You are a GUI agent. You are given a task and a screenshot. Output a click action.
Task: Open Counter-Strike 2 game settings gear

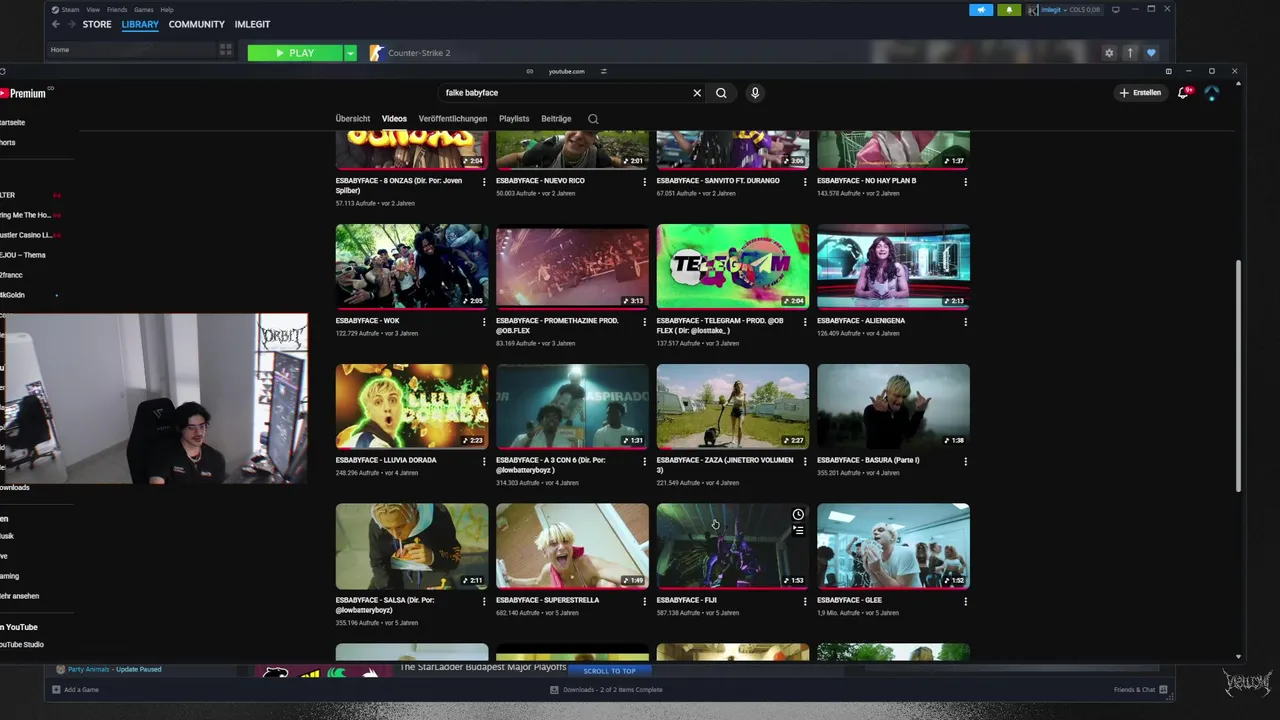point(1109,53)
